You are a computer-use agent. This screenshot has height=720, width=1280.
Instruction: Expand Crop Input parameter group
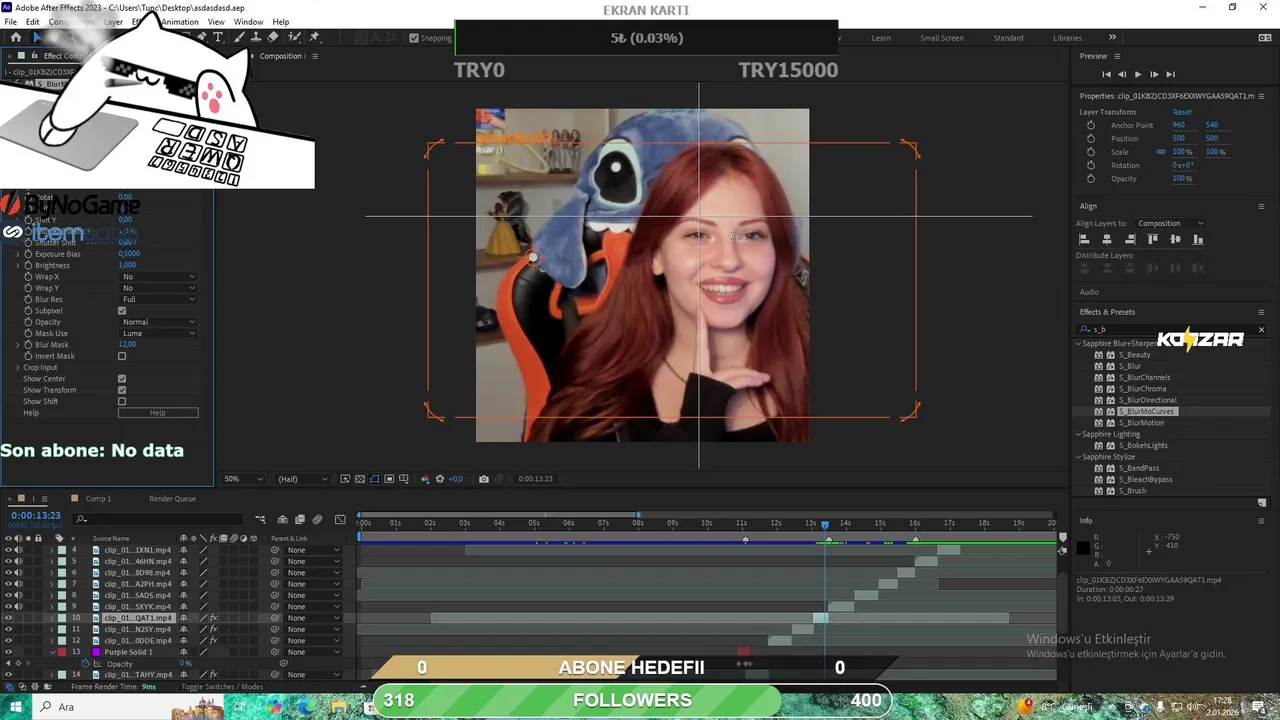point(17,368)
